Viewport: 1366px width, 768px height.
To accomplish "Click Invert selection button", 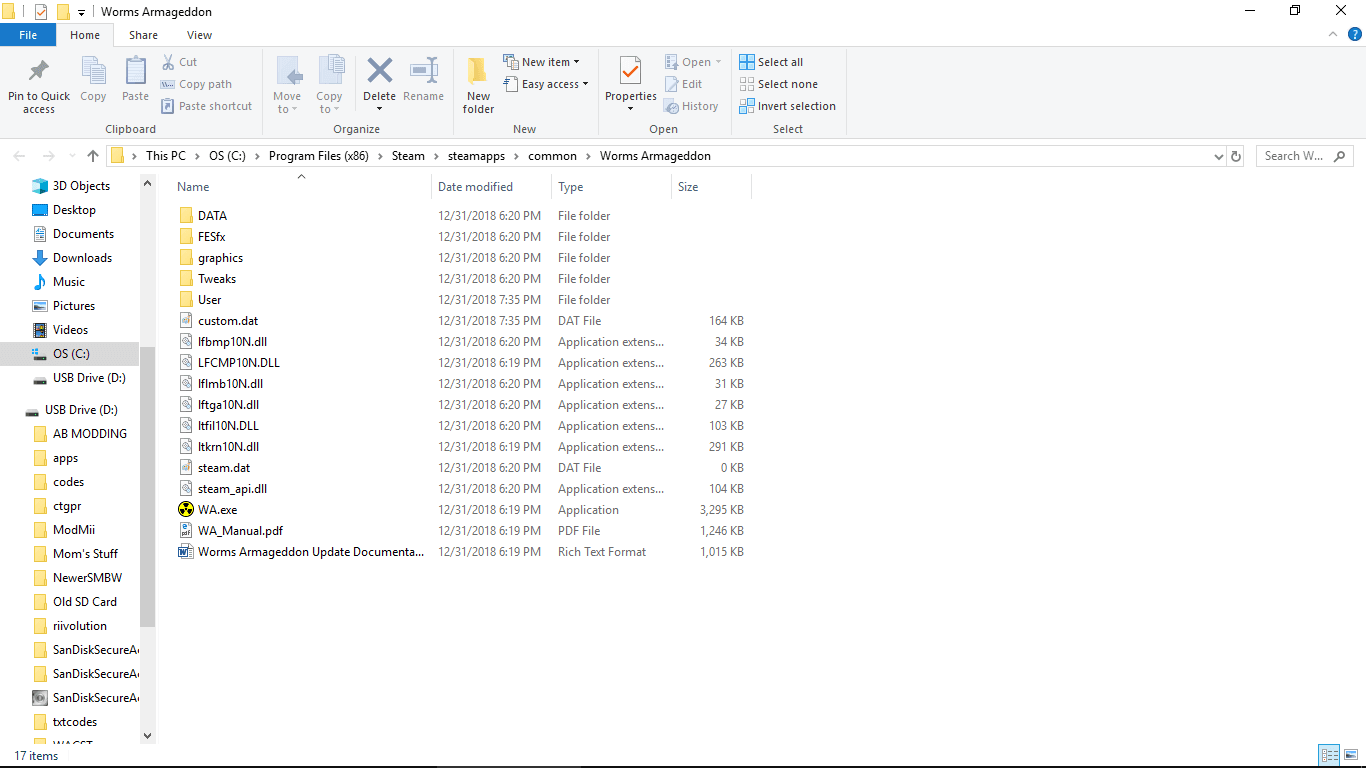I will pos(787,106).
